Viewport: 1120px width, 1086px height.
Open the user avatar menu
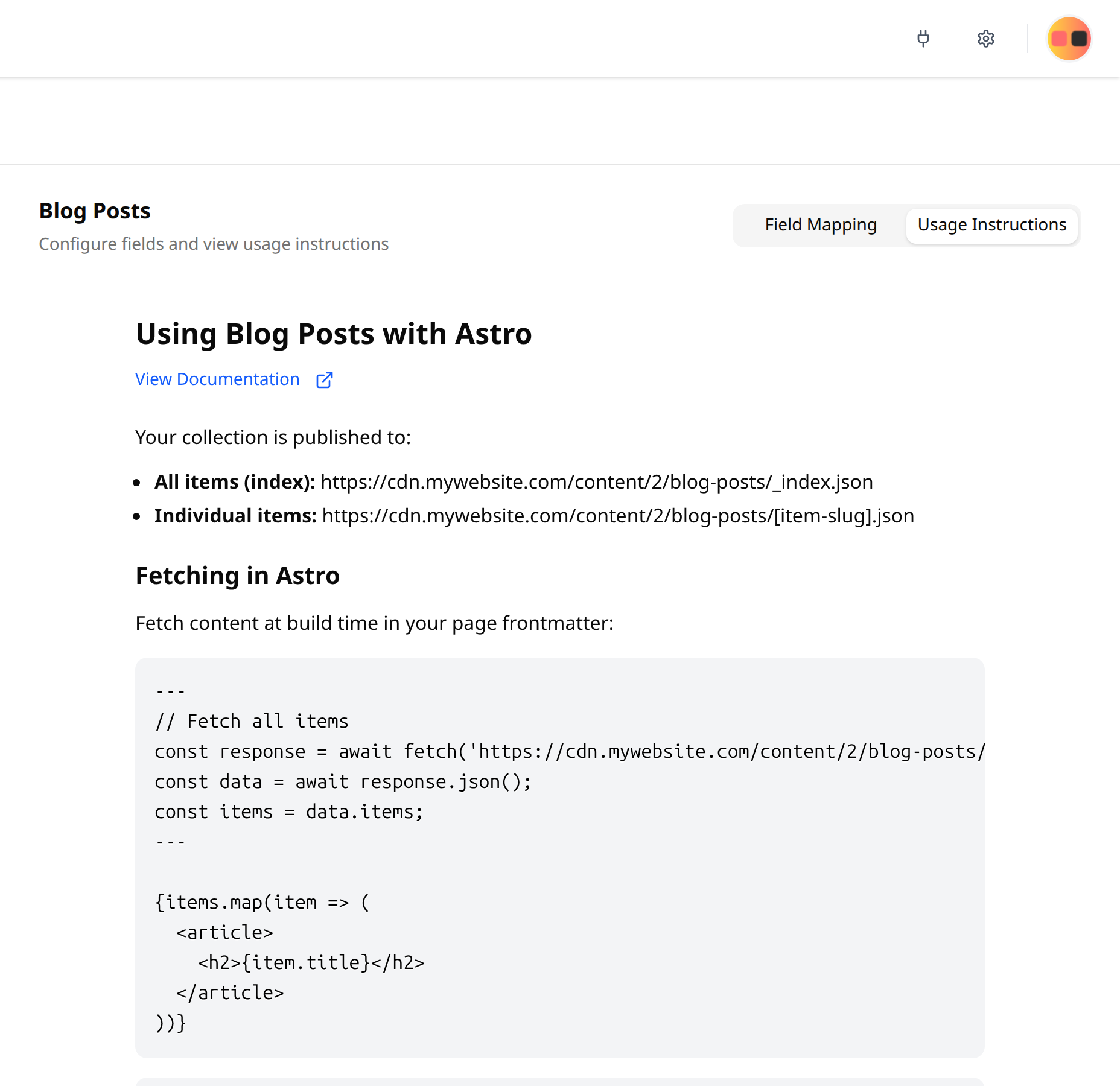[x=1068, y=39]
